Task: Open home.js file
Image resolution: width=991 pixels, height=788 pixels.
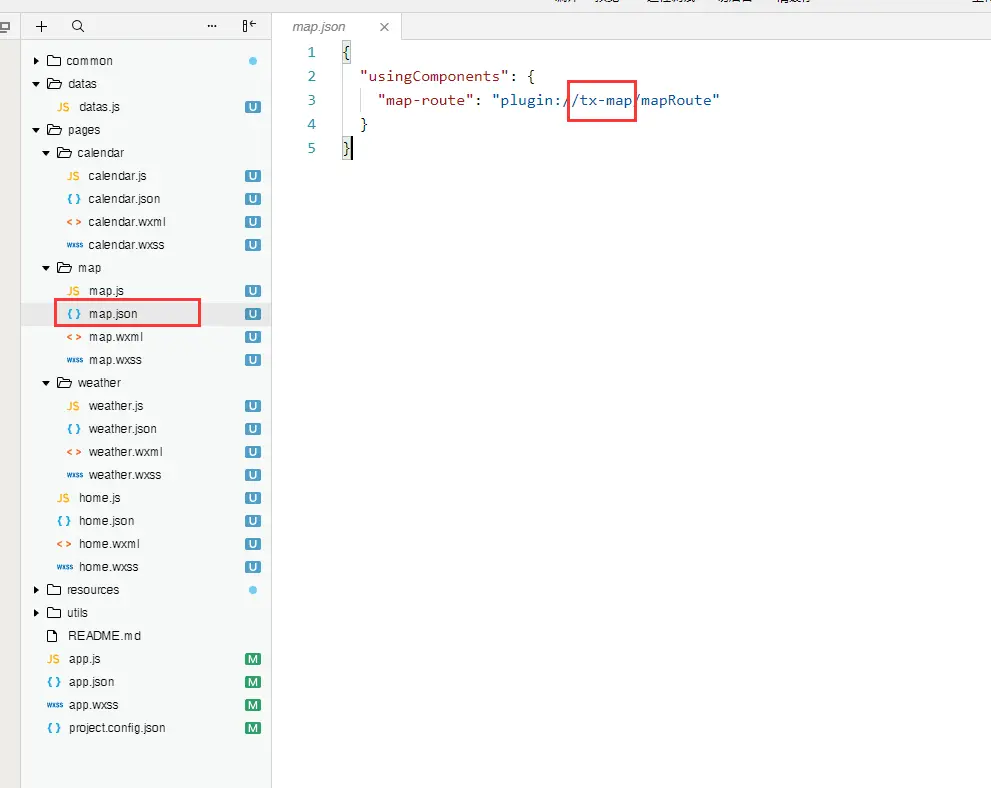Action: (100, 498)
